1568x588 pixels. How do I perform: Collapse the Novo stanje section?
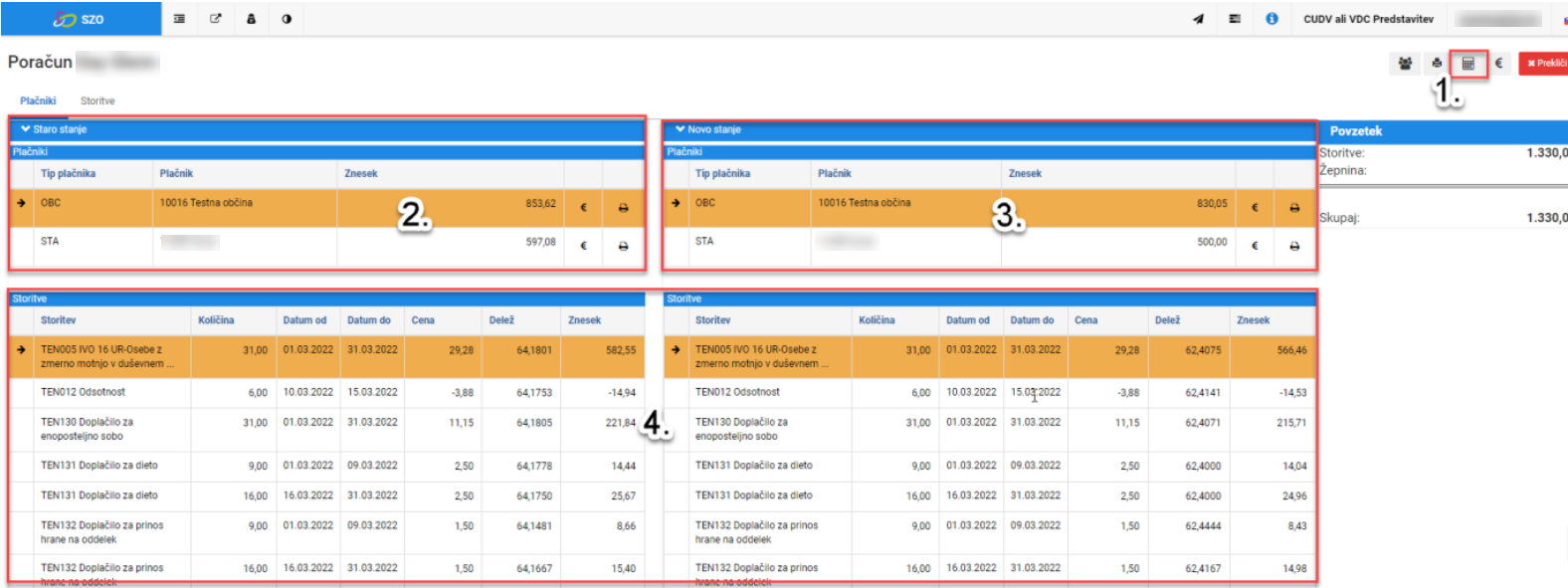(707, 129)
